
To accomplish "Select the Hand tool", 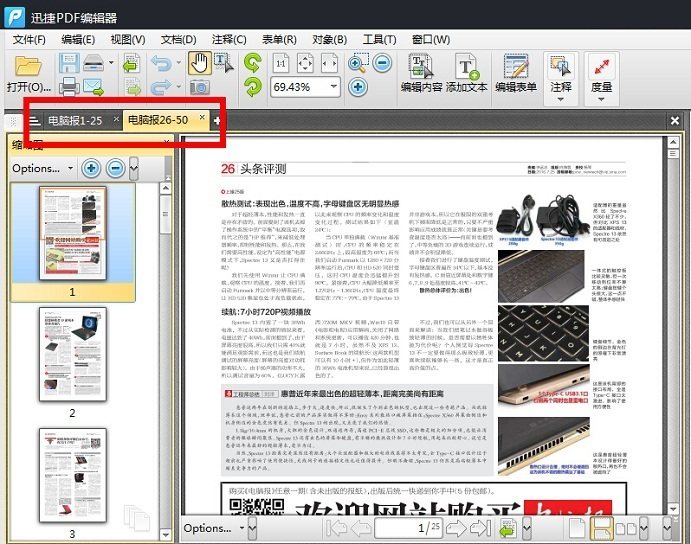I will (x=200, y=63).
